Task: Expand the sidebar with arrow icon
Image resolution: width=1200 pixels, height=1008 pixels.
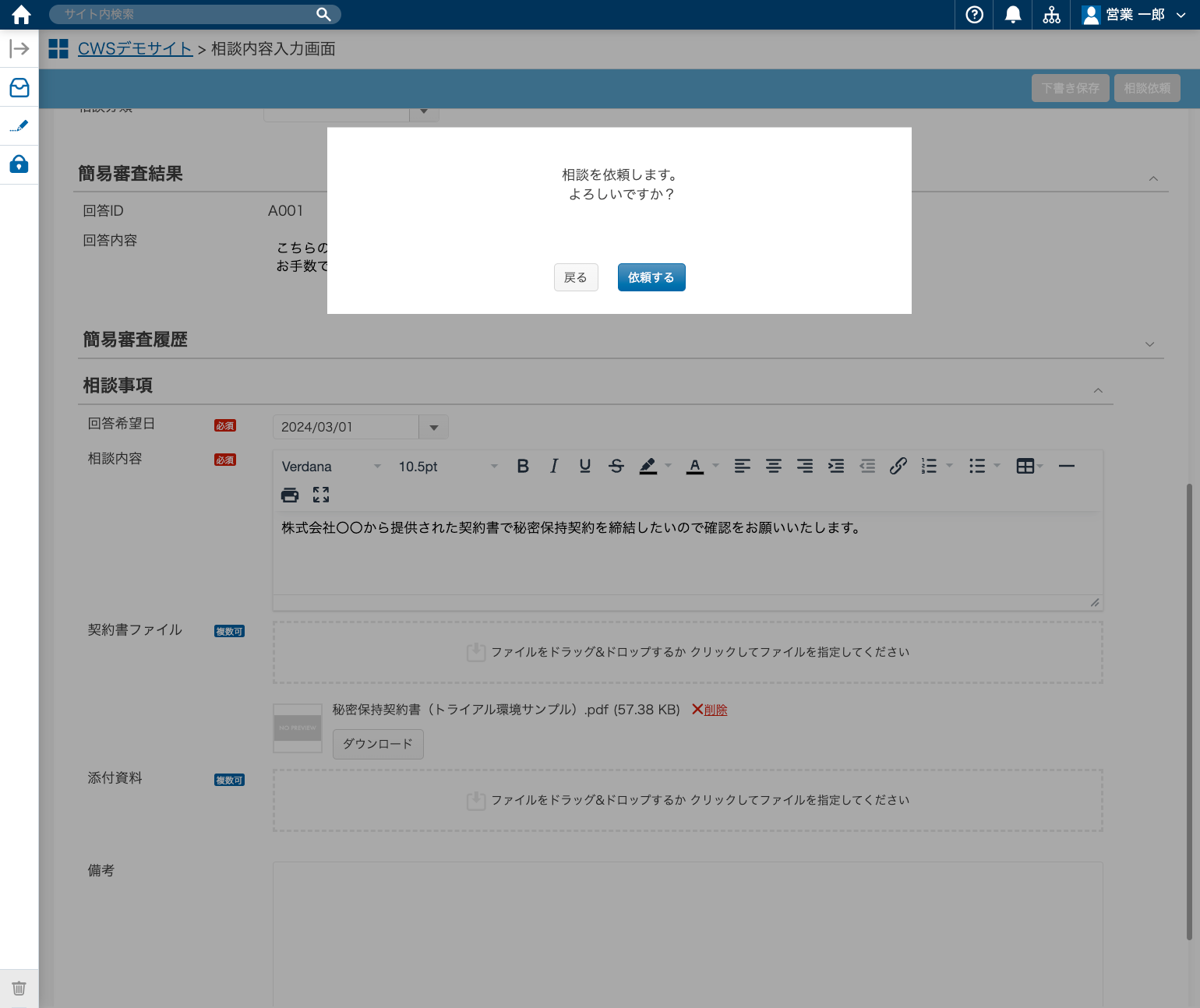Action: 19,49
